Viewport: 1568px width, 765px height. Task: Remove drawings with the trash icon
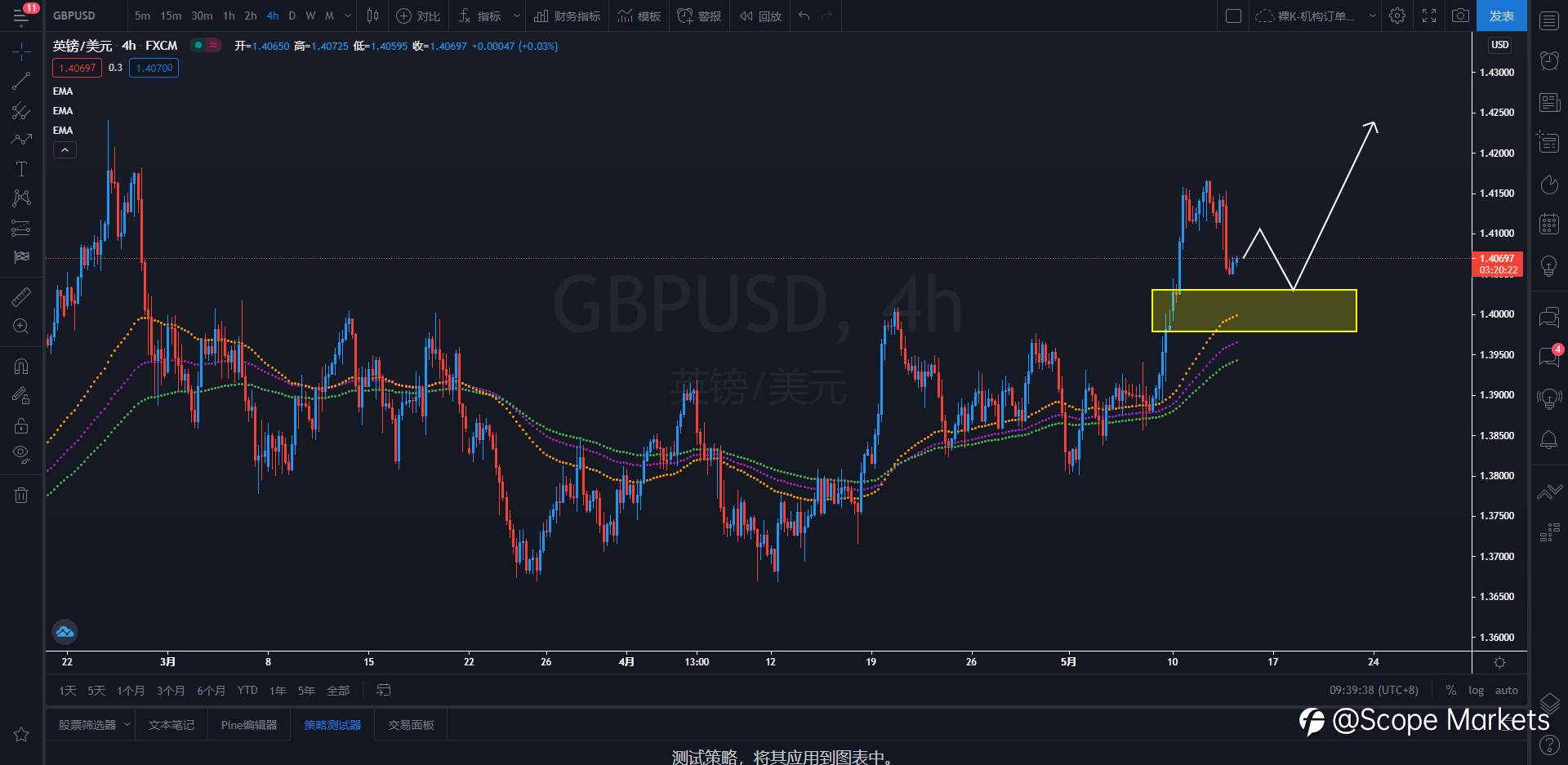(21, 495)
